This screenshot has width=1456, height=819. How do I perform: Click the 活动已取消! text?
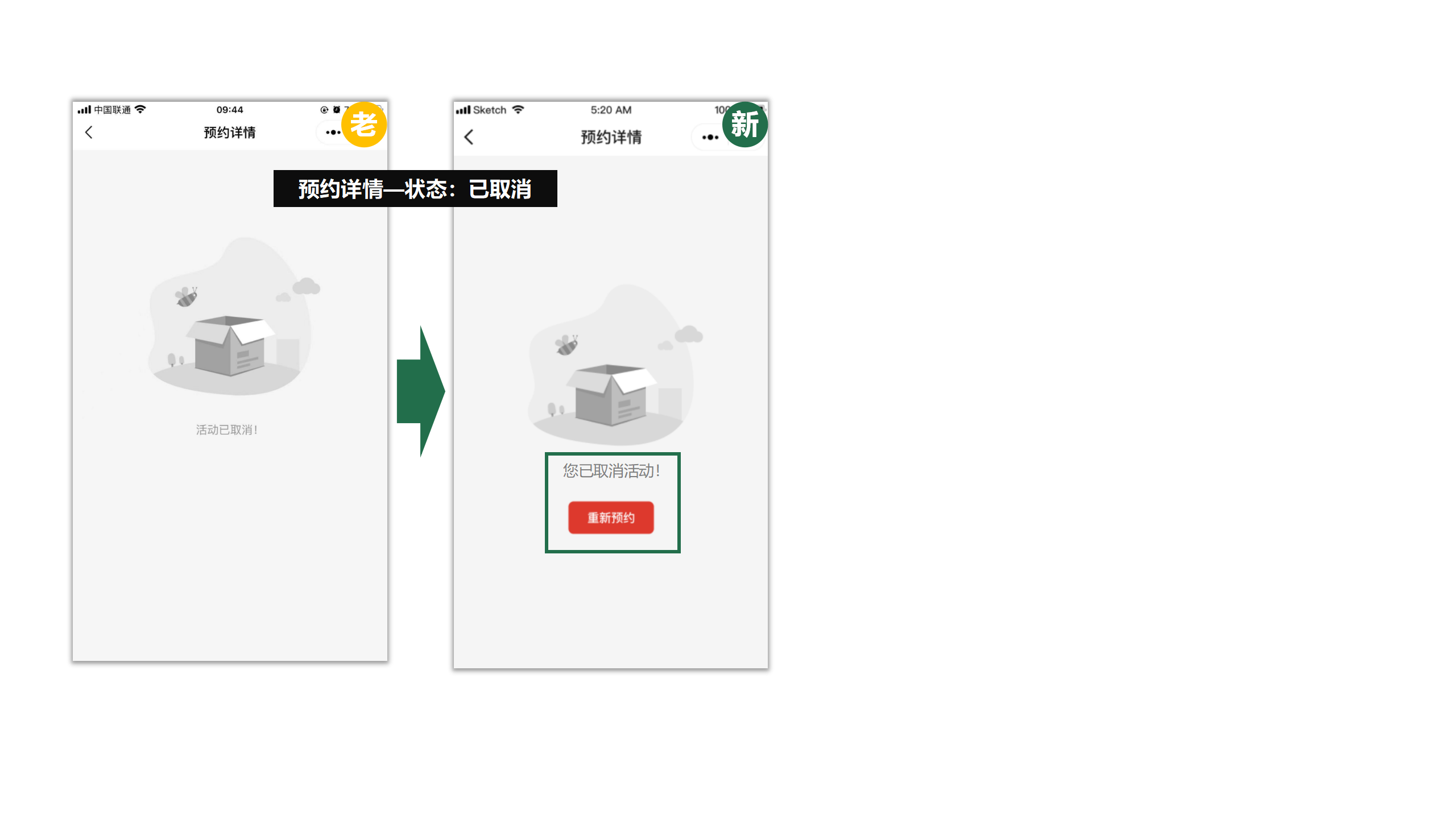coord(227,430)
